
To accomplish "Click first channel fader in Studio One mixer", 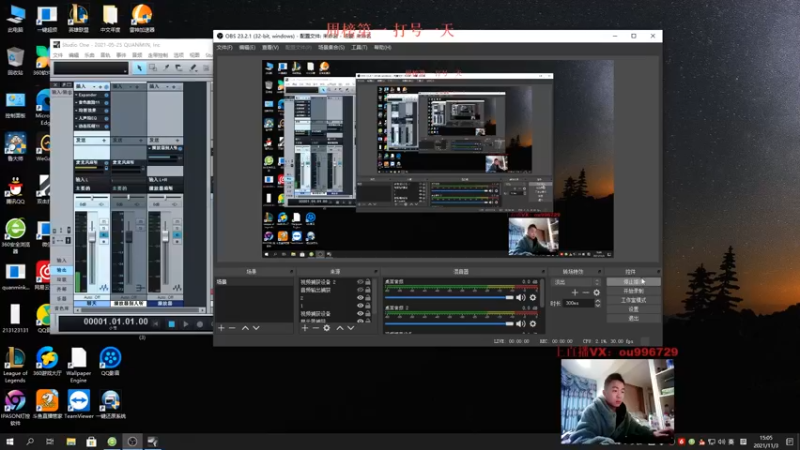I will pos(92,237).
